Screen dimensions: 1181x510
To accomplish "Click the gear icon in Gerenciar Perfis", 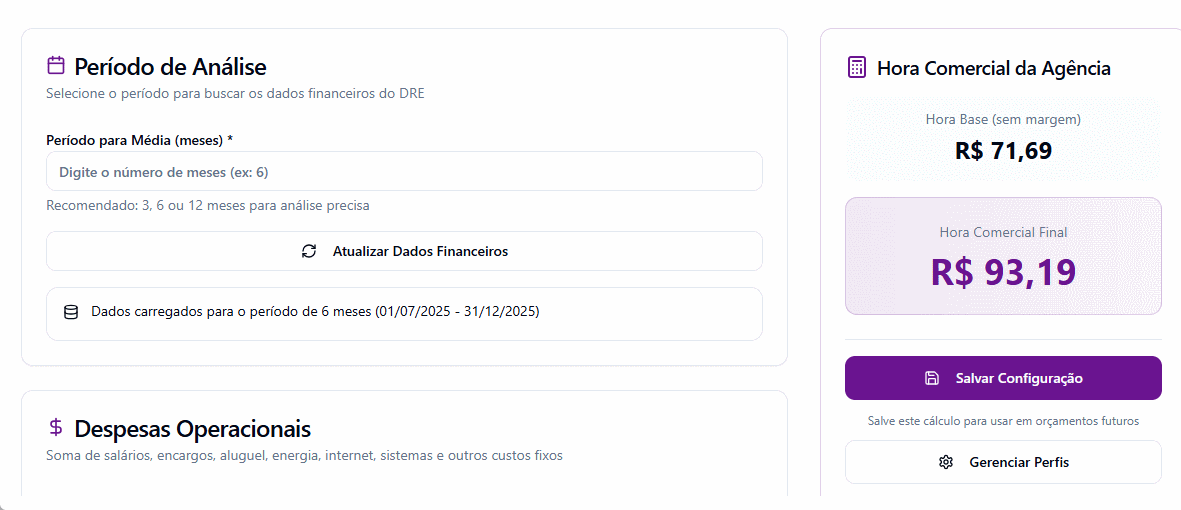I will coord(946,462).
